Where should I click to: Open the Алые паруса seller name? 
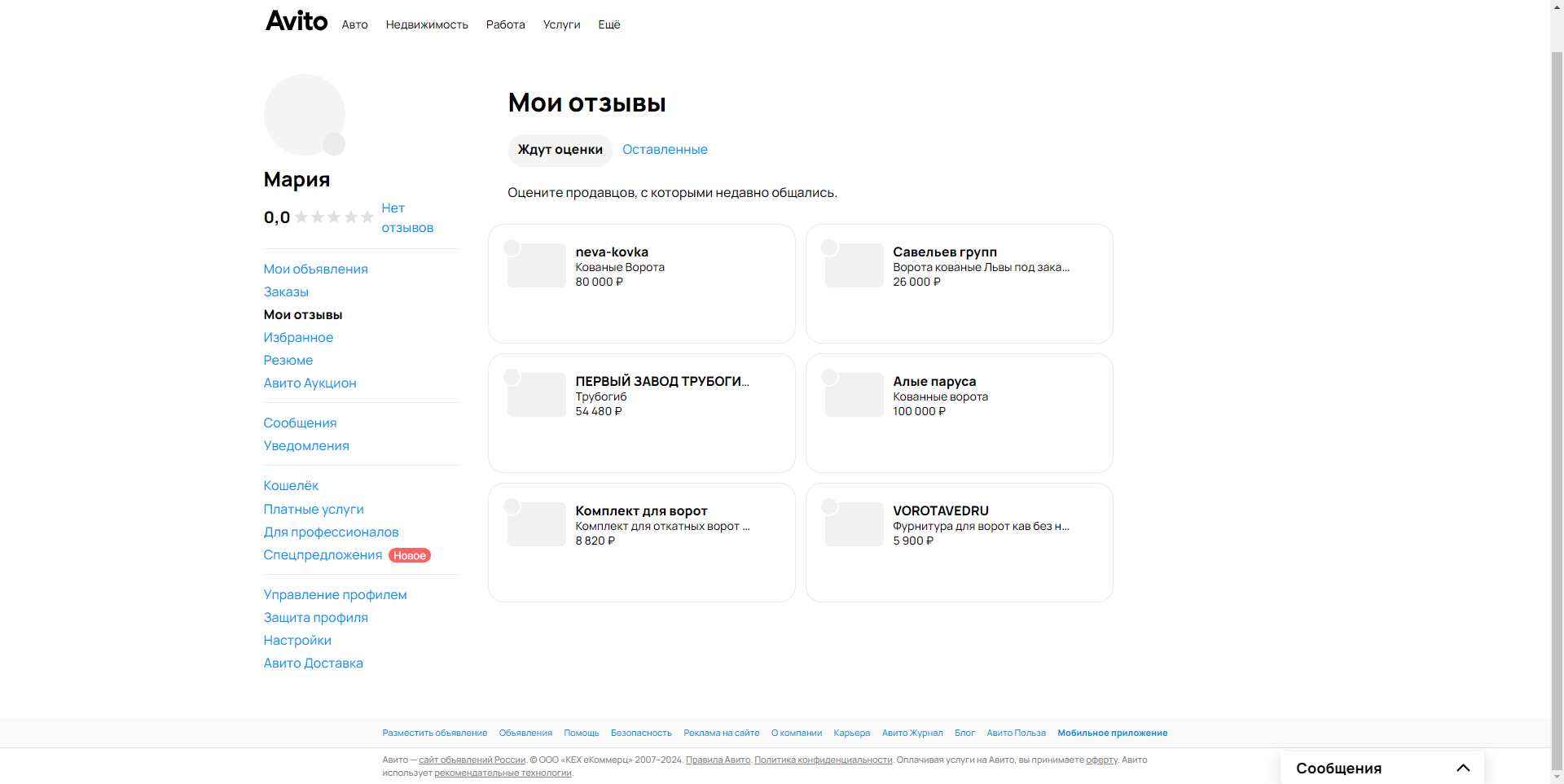point(934,382)
